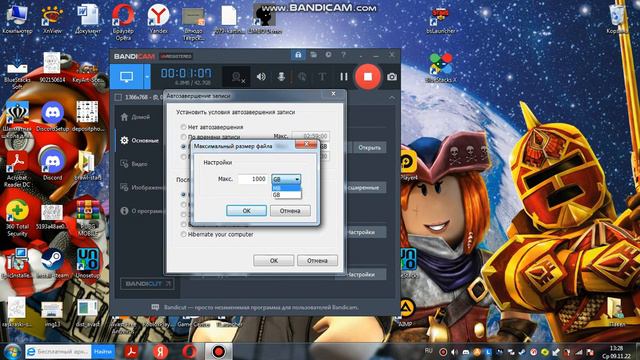Image resolution: width=640 pixels, height=360 pixels.
Task: Click the Bandicam recording taskbar button
Action: 219,351
